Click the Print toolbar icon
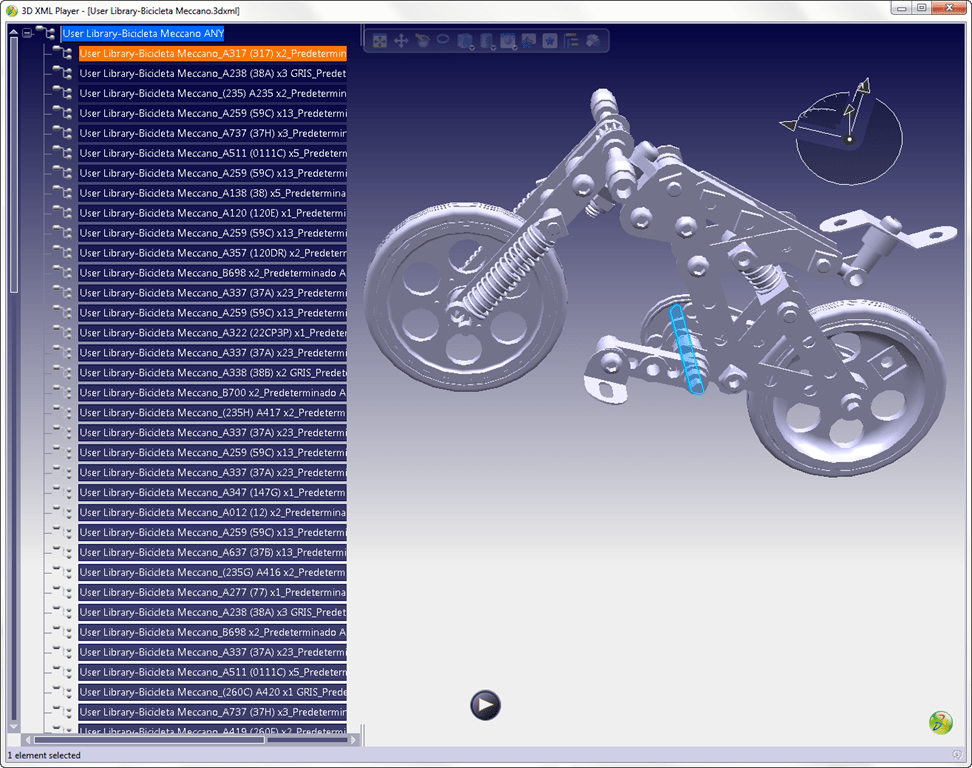 coord(593,41)
